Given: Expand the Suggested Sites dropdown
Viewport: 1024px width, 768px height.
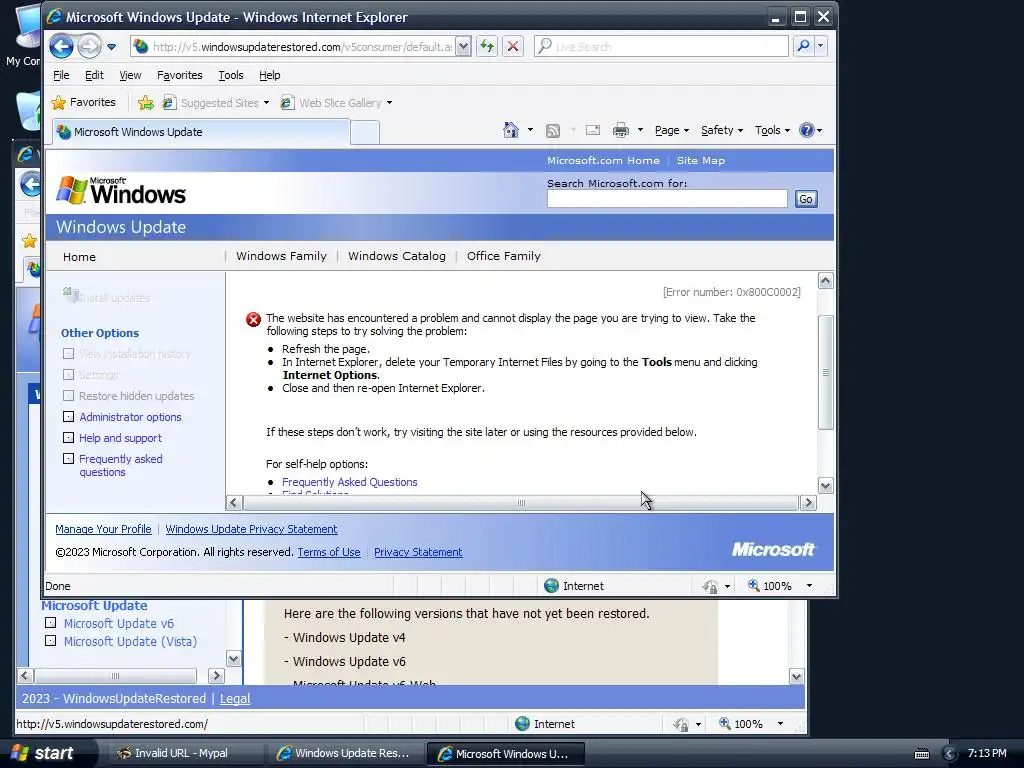Looking at the screenshot, I should (266, 103).
